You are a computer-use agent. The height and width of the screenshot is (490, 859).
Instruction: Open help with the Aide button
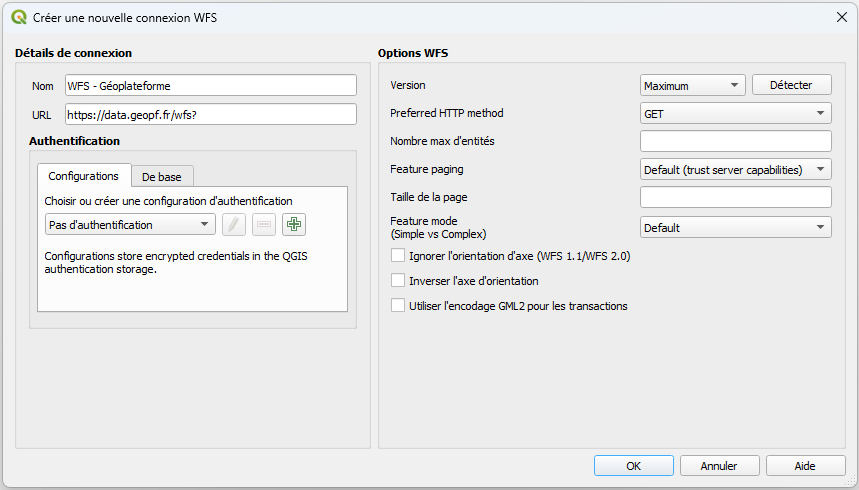click(x=805, y=466)
